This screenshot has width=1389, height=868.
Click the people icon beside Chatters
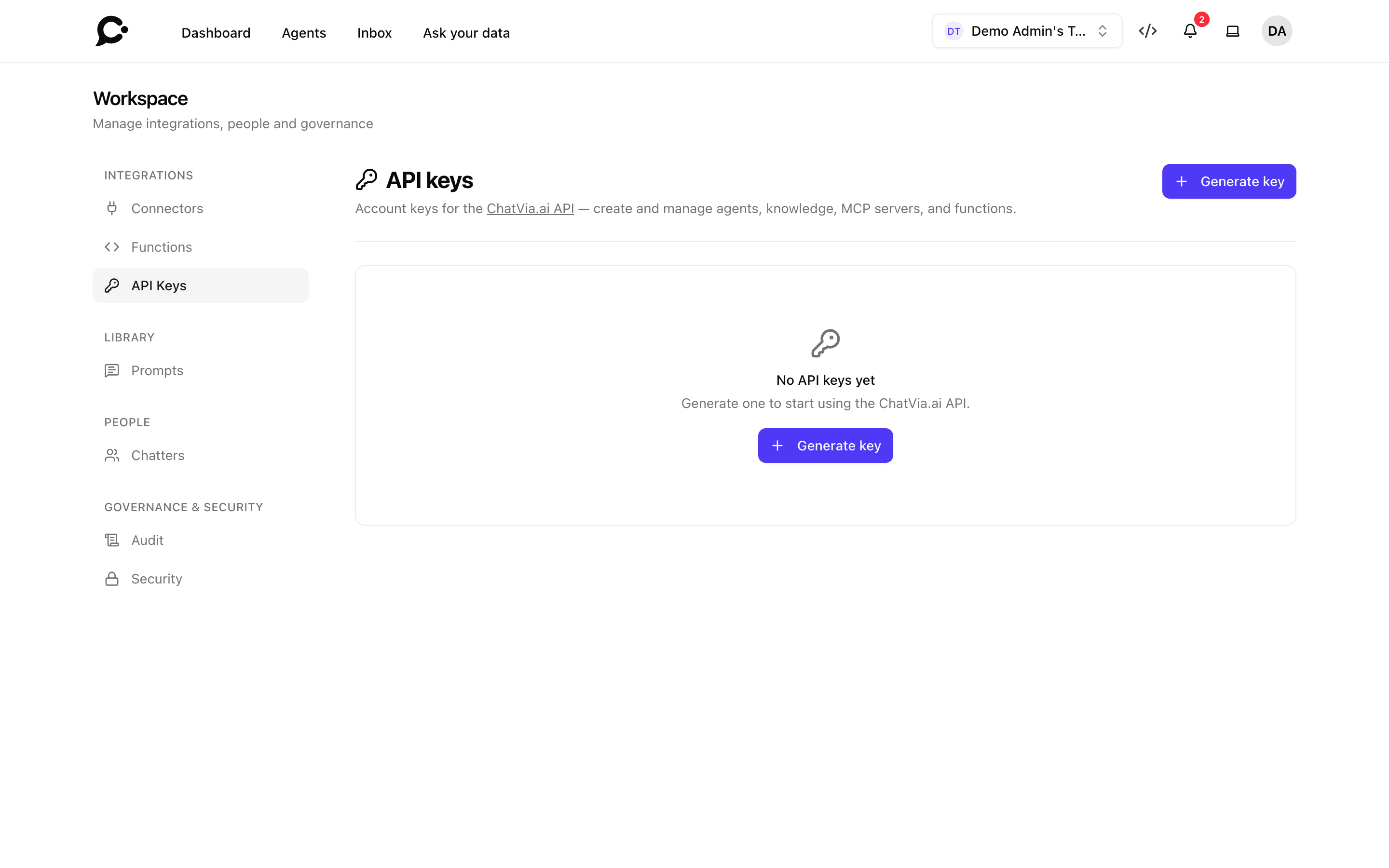pos(112,455)
